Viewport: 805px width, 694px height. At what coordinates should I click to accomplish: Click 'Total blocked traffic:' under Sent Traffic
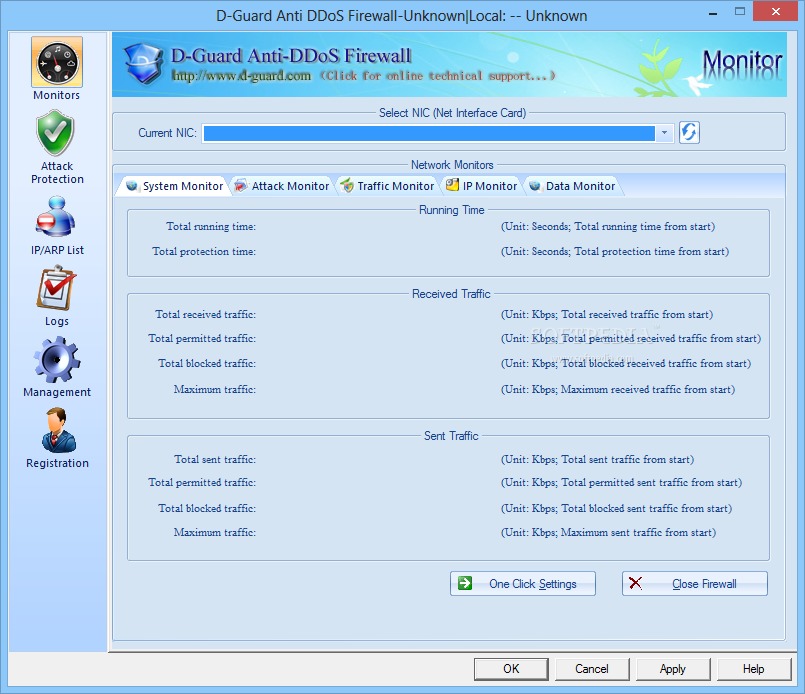click(207, 508)
